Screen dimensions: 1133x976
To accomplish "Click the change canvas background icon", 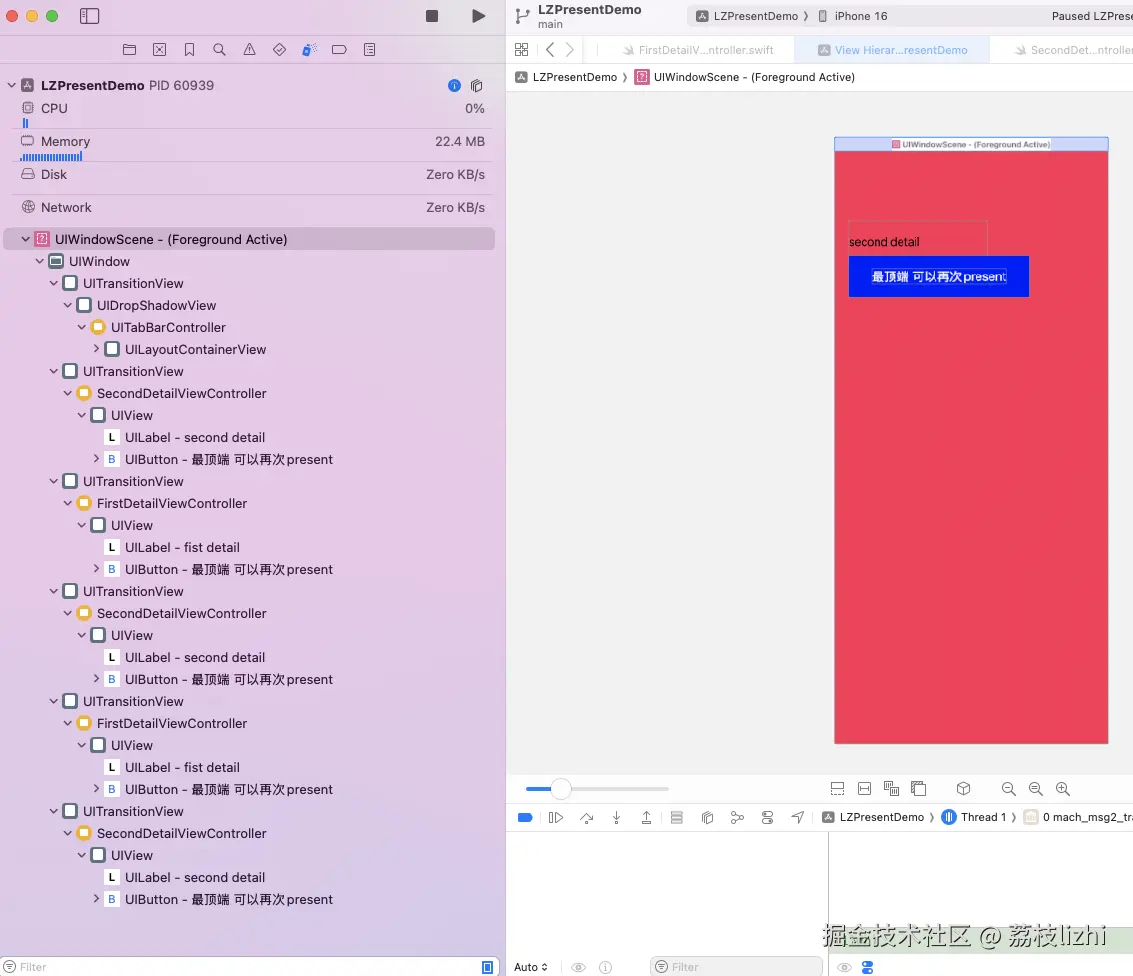I will (x=918, y=789).
